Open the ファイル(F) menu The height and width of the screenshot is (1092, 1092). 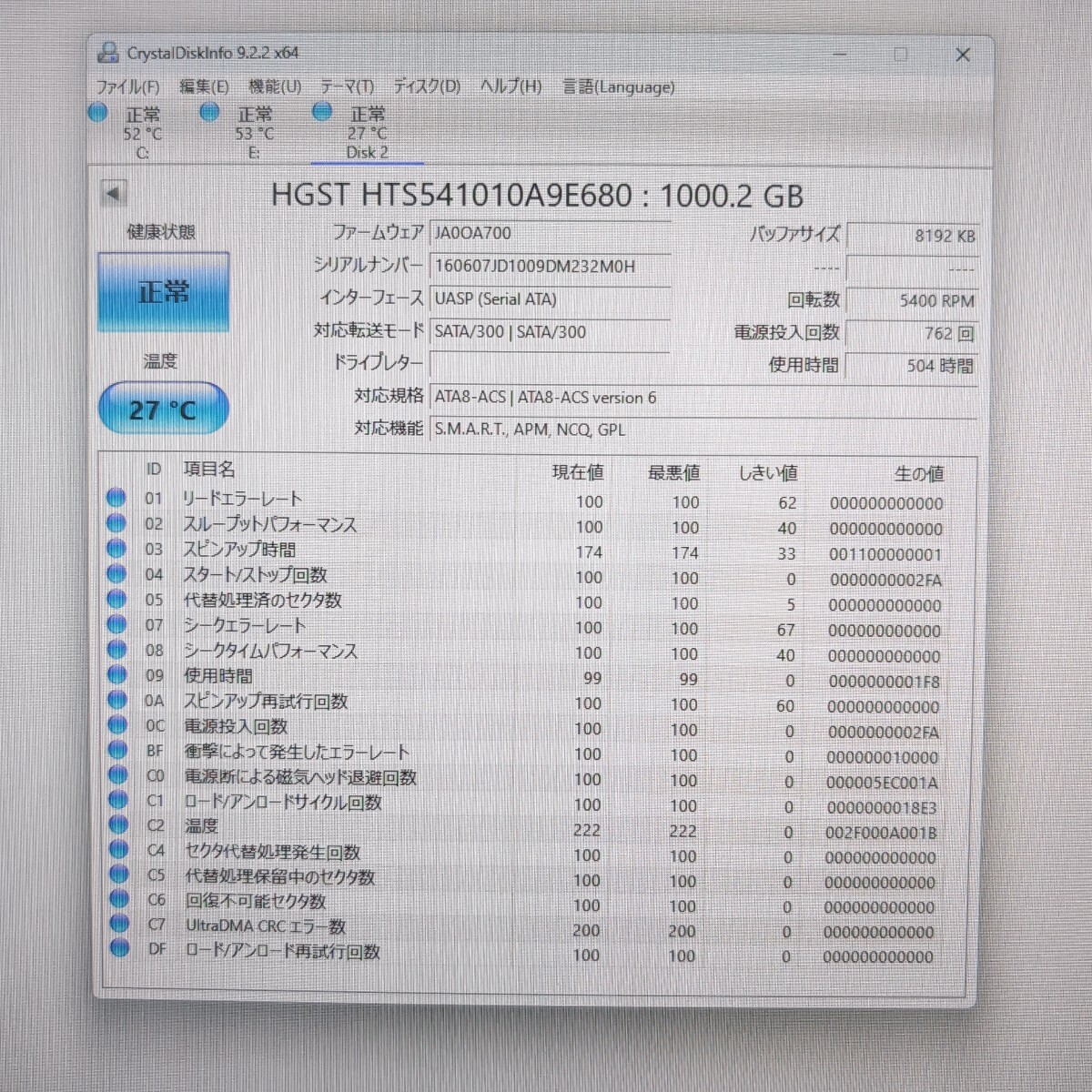[x=127, y=87]
